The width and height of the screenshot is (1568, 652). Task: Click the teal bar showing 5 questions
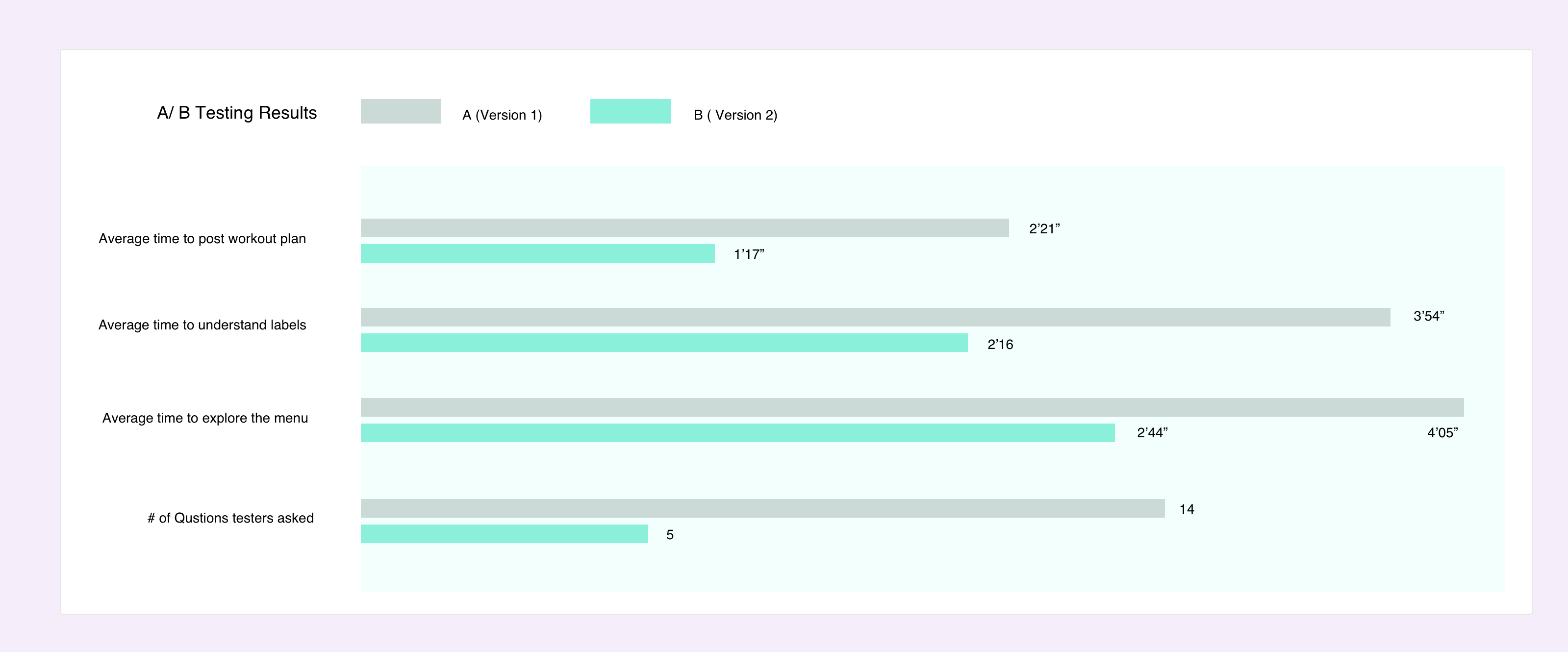[x=504, y=534]
